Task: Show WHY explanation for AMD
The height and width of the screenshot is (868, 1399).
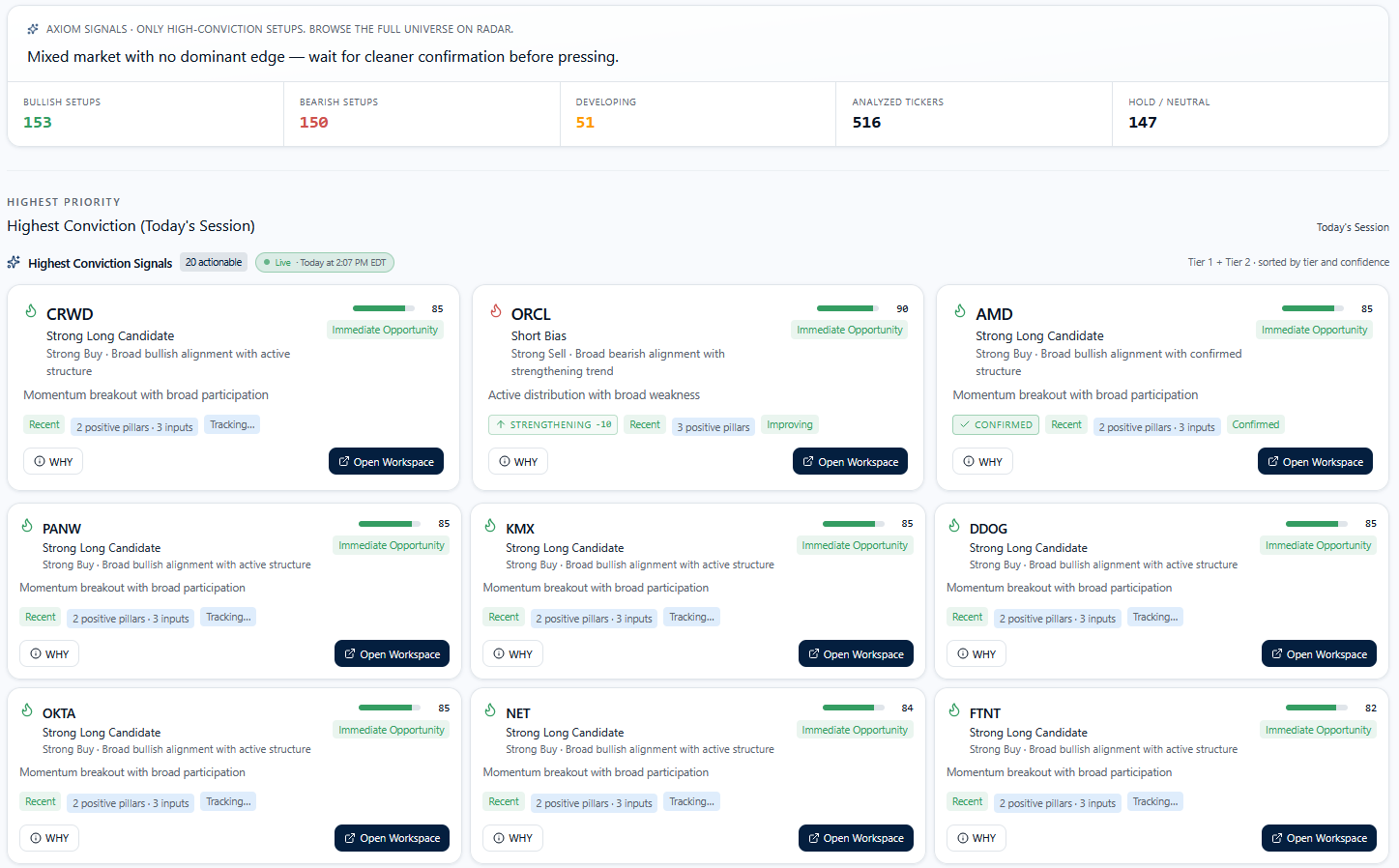Action: pos(982,461)
